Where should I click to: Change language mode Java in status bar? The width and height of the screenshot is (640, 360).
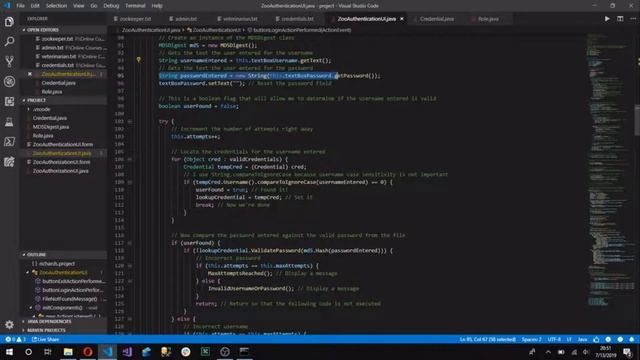click(x=582, y=339)
